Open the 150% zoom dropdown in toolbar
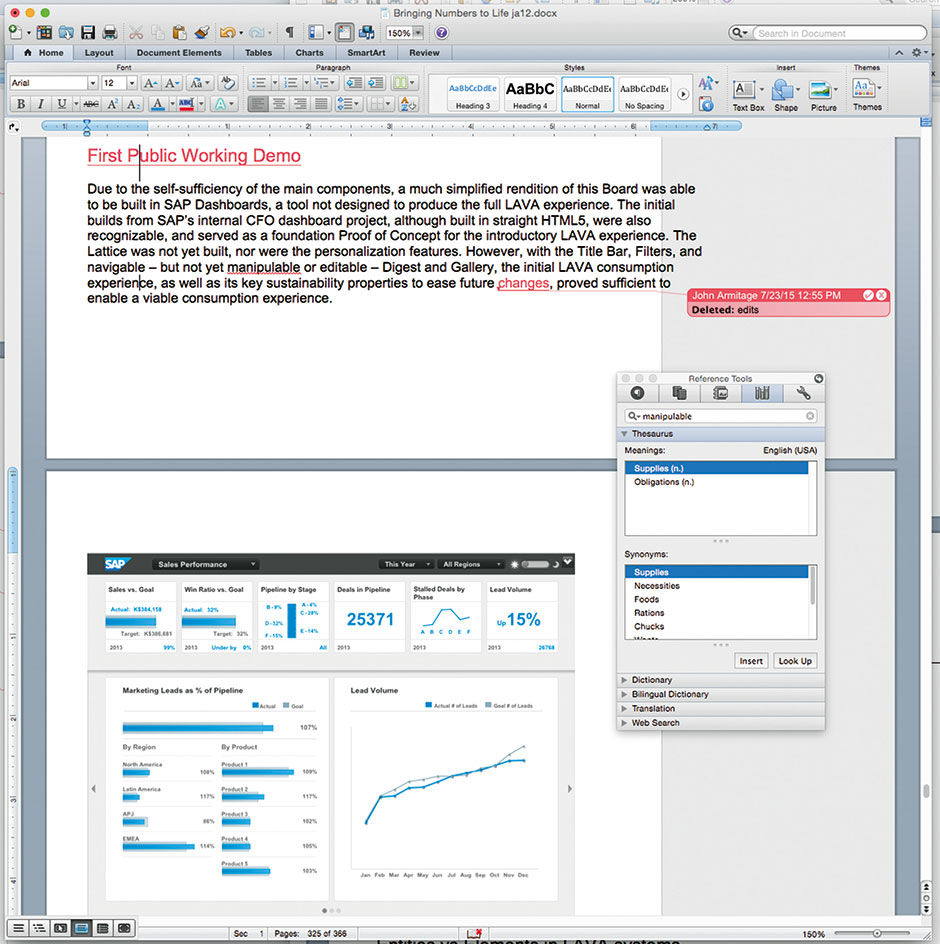 pos(419,33)
